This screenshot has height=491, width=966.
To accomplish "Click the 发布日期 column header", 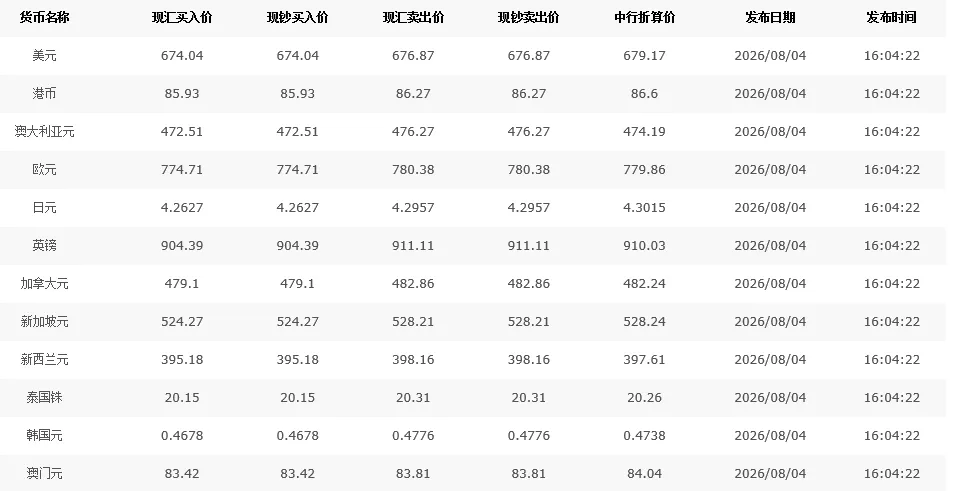I will pyautogui.click(x=770, y=18).
